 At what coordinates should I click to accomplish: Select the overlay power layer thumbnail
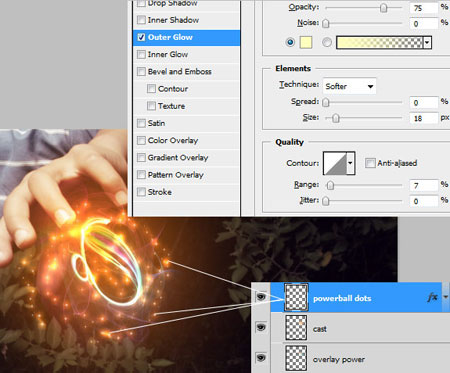(x=296, y=358)
